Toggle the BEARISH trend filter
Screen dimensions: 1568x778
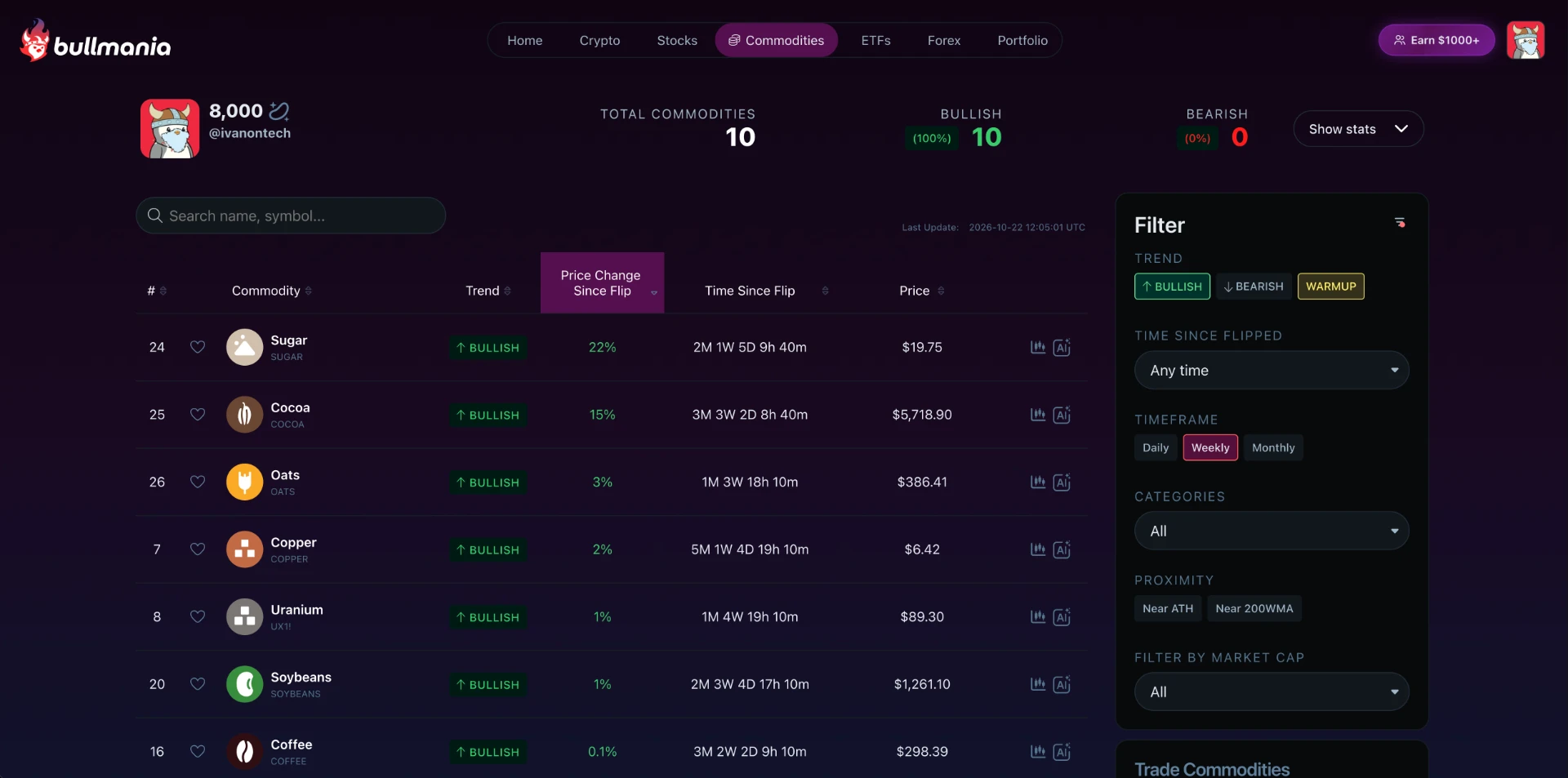pos(1254,287)
